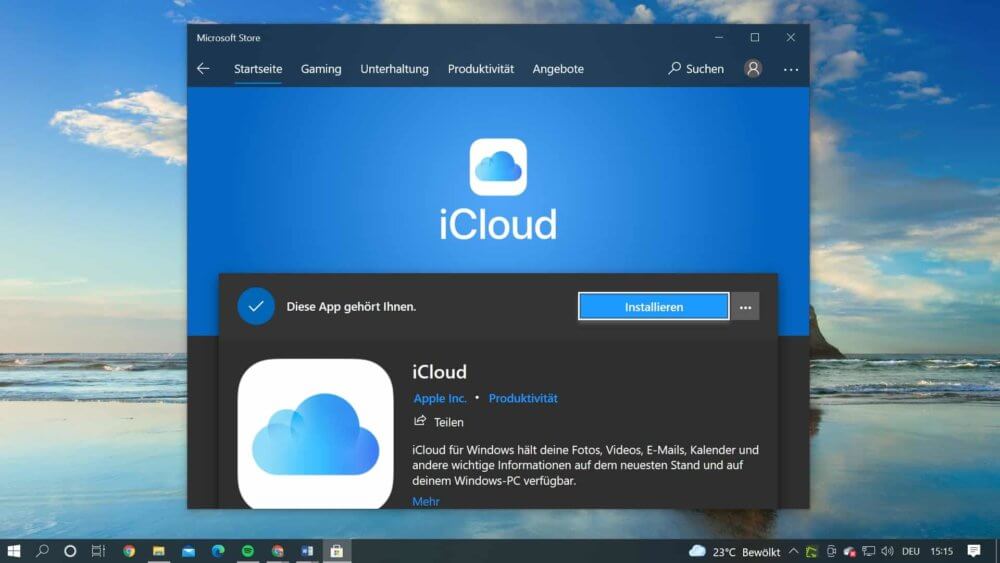Expand the description with Mehr

[x=425, y=501]
